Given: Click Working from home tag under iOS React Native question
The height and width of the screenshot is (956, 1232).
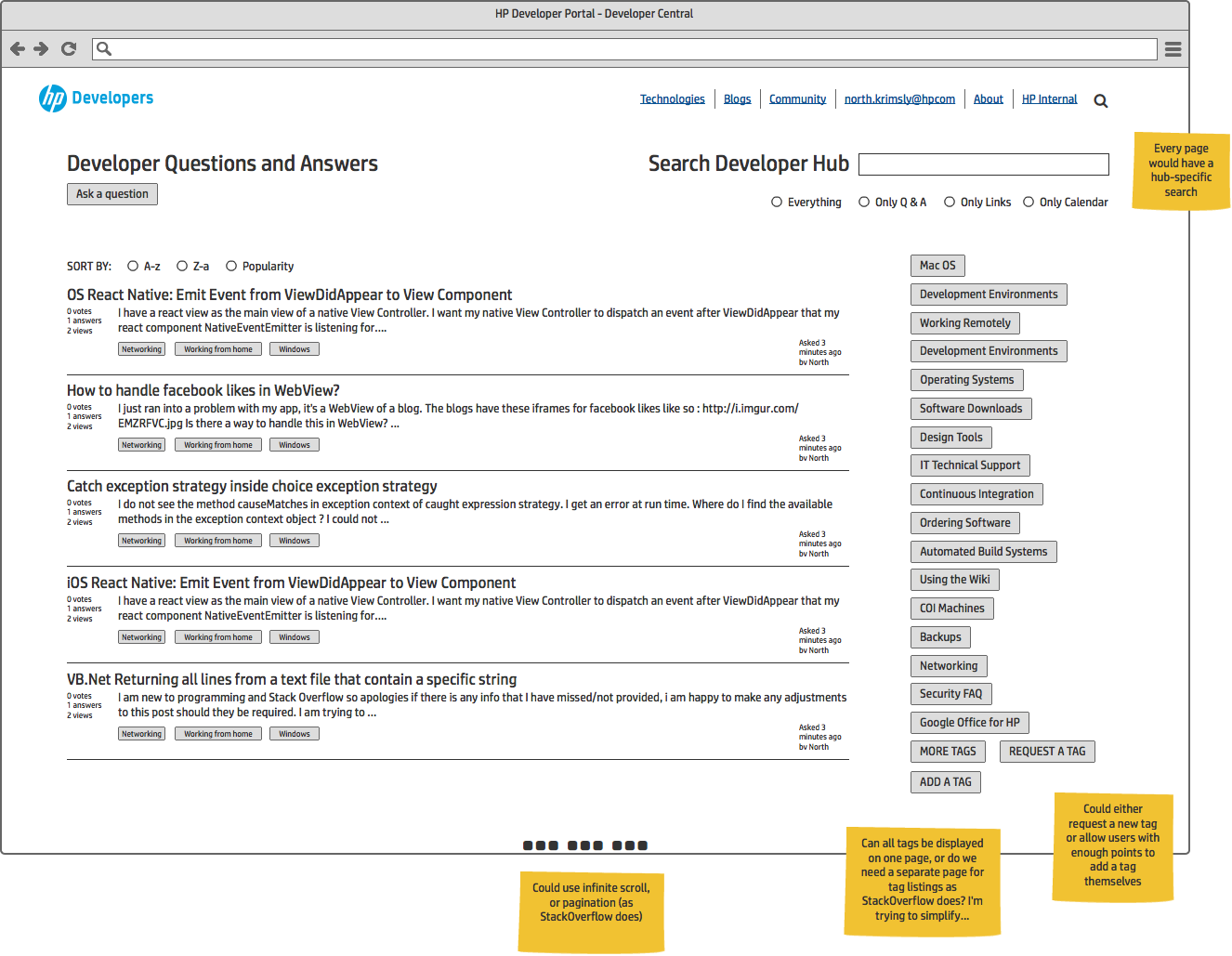Looking at the screenshot, I should [218, 637].
